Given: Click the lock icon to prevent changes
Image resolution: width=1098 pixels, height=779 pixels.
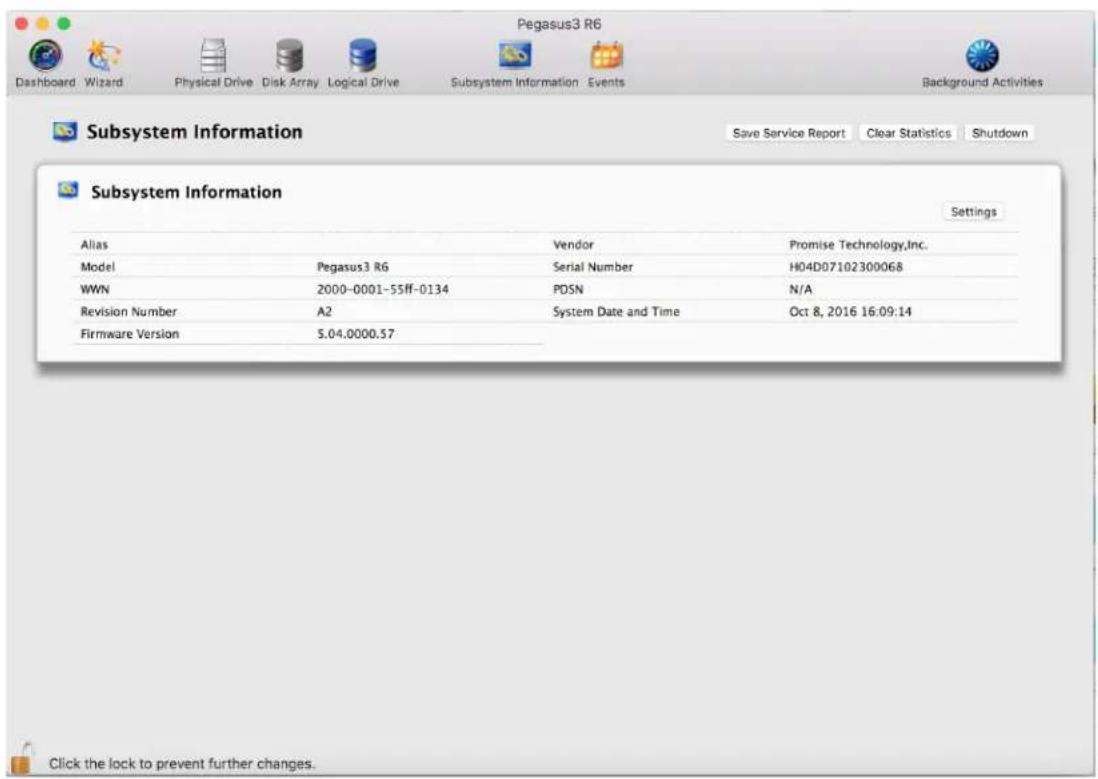Looking at the screenshot, I should tap(22, 759).
